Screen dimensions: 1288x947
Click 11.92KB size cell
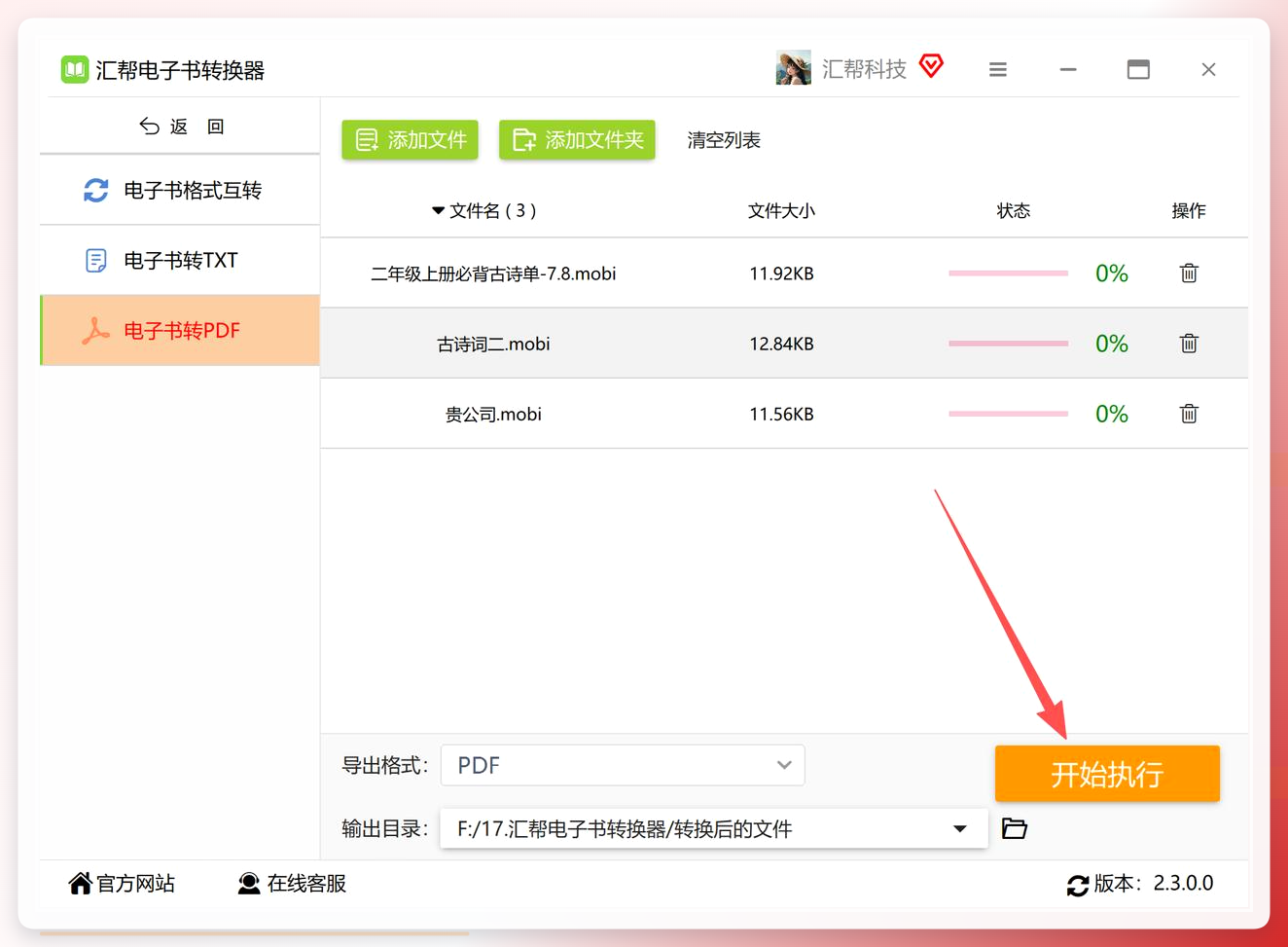[781, 273]
